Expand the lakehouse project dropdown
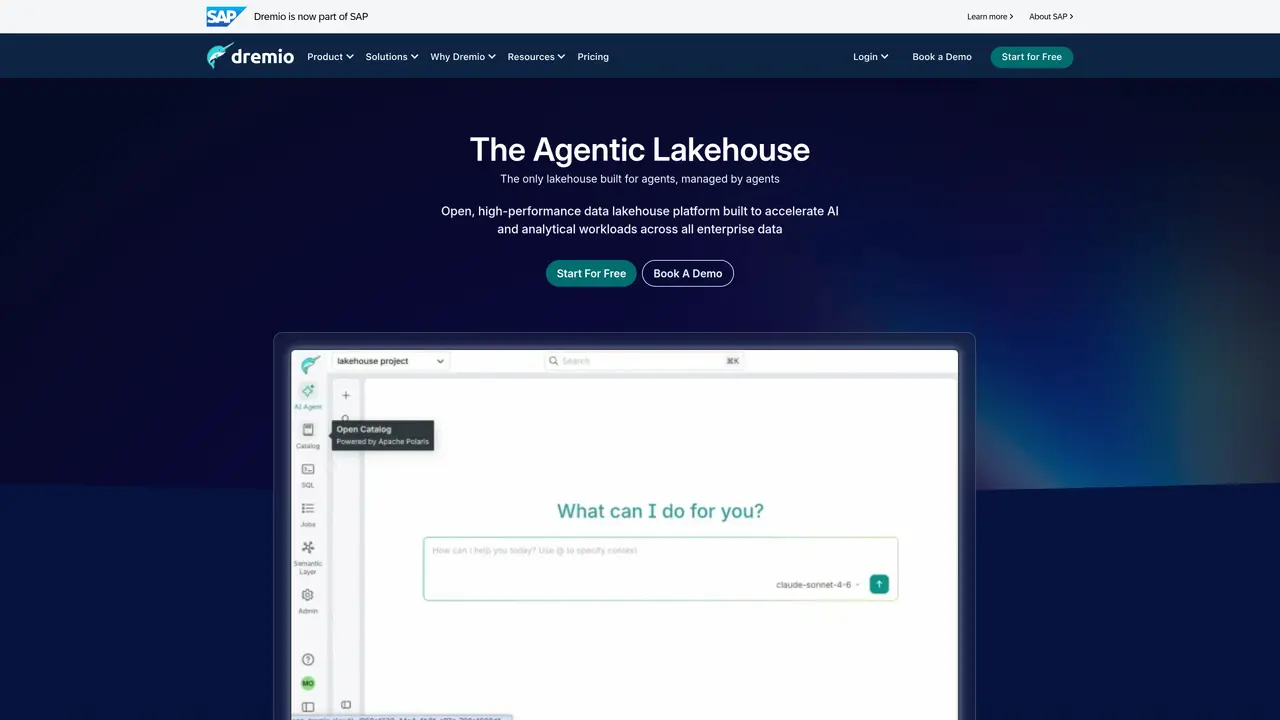The width and height of the screenshot is (1280, 720). click(390, 361)
